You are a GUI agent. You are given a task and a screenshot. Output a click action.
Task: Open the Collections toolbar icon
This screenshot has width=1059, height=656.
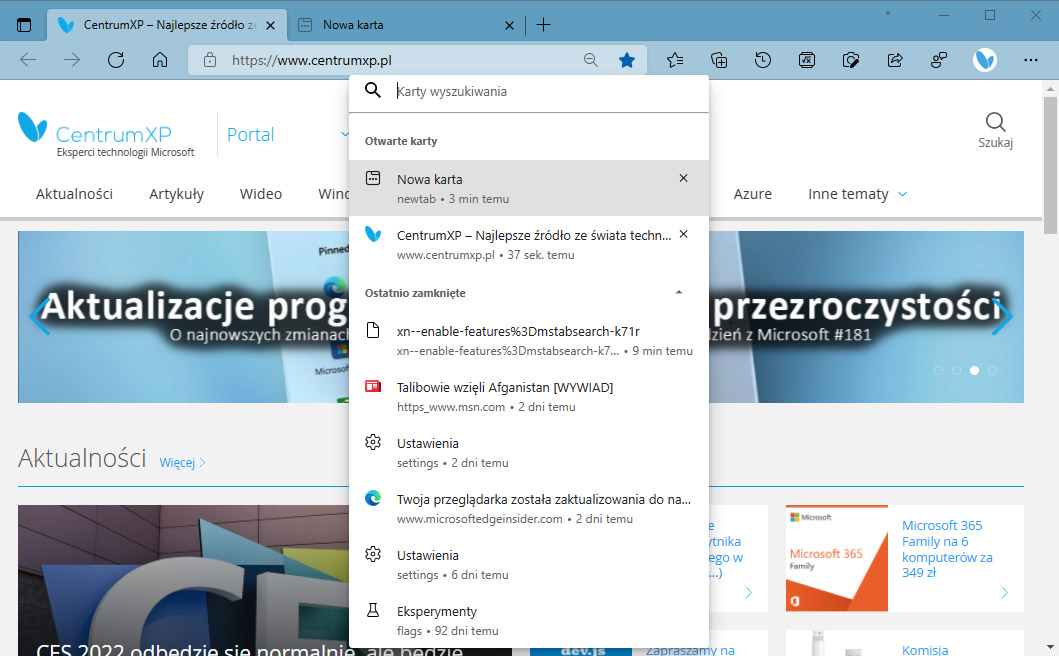pos(719,60)
